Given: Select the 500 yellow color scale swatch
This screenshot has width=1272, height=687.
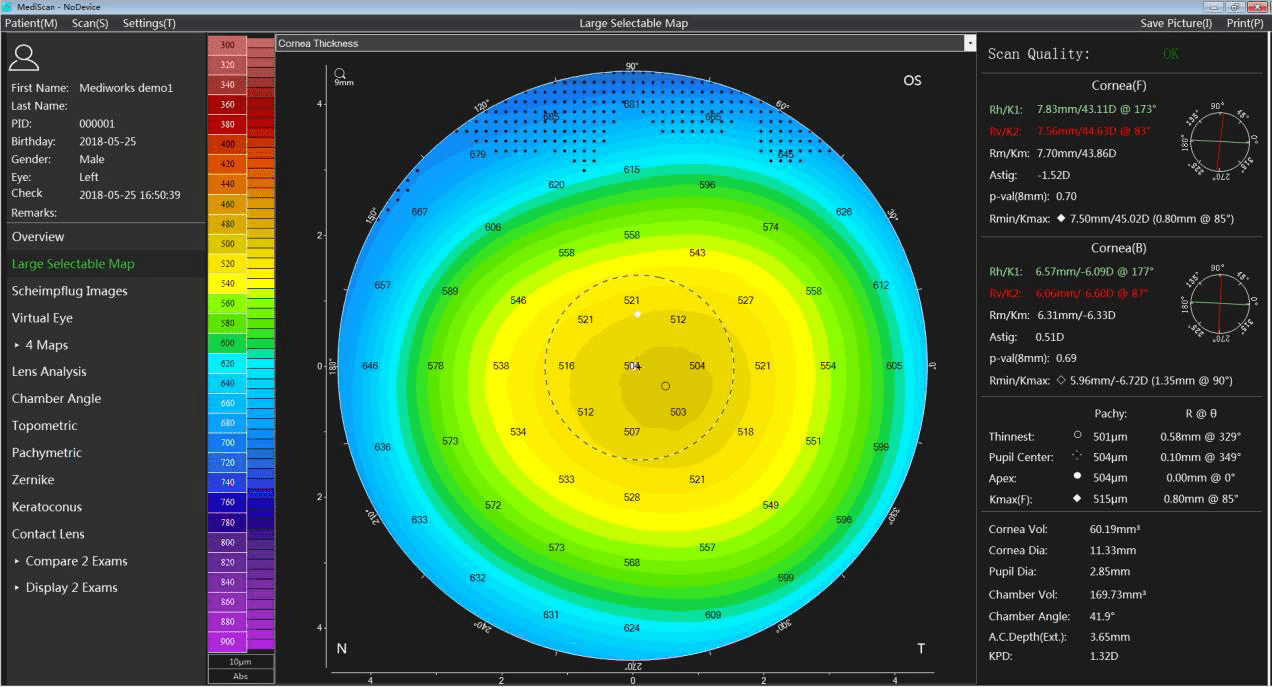Looking at the screenshot, I should click(x=227, y=244).
